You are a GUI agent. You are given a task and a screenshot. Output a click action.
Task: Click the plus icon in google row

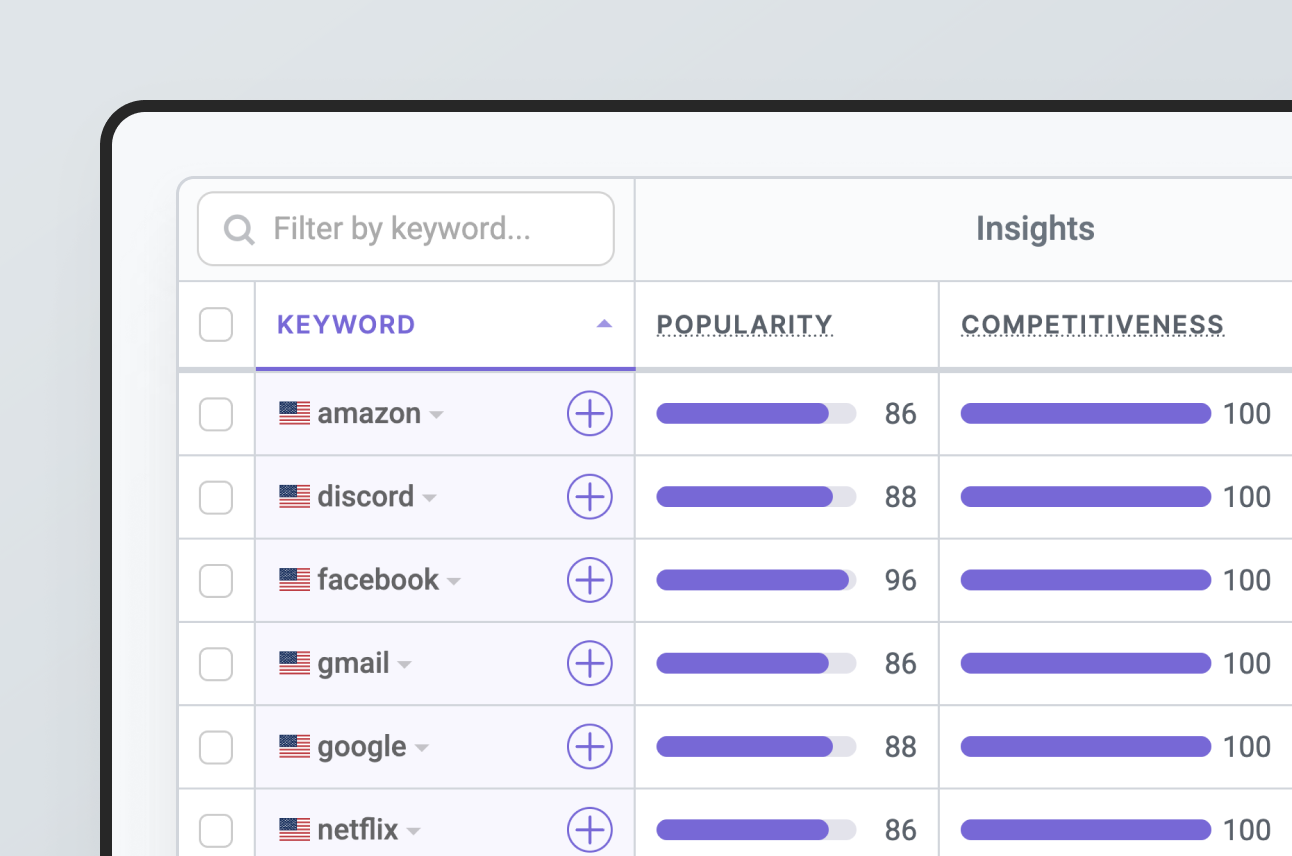click(590, 746)
